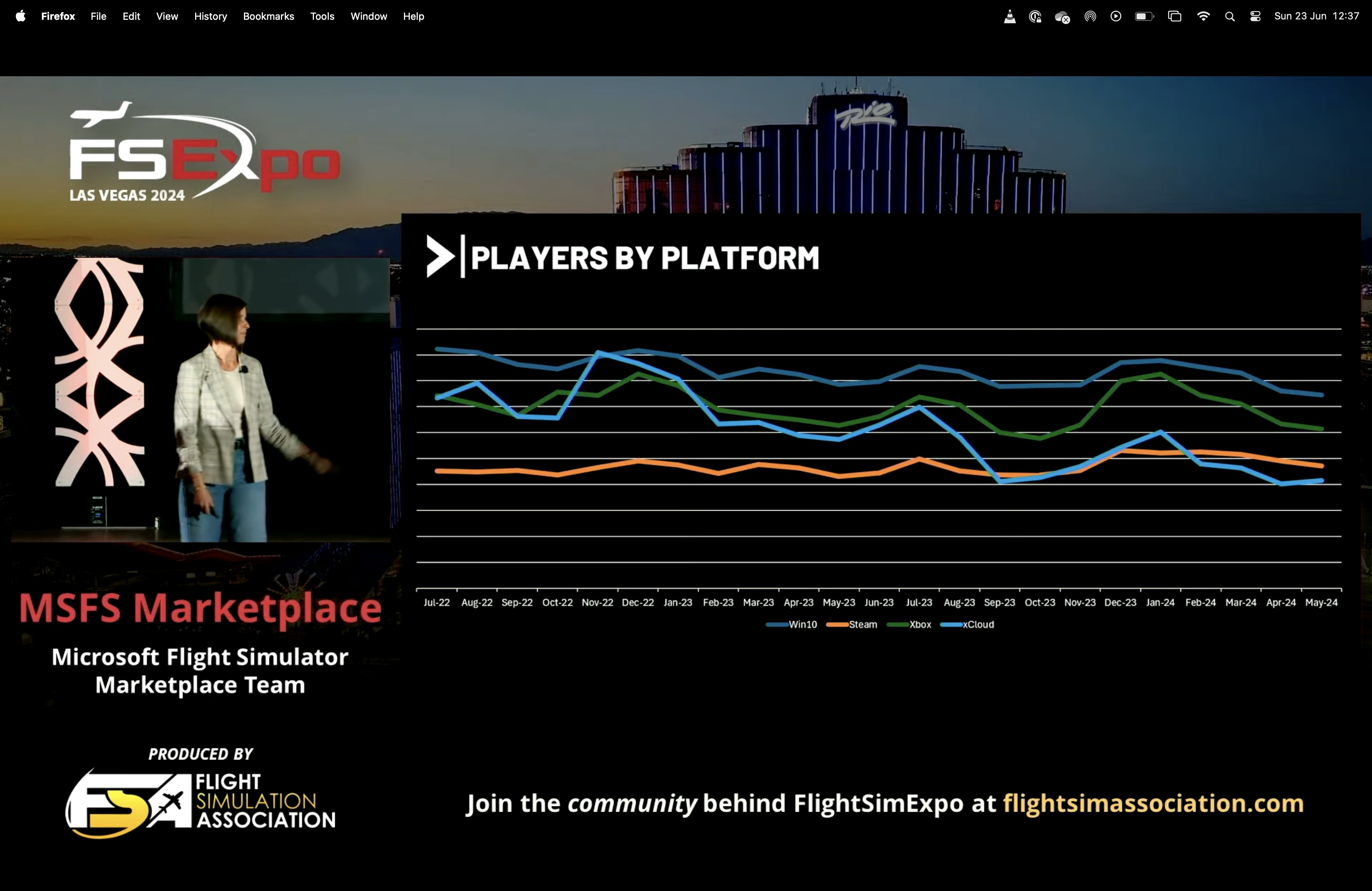Open the Apple menu
The height and width of the screenshot is (891, 1372).
pyautogui.click(x=20, y=16)
